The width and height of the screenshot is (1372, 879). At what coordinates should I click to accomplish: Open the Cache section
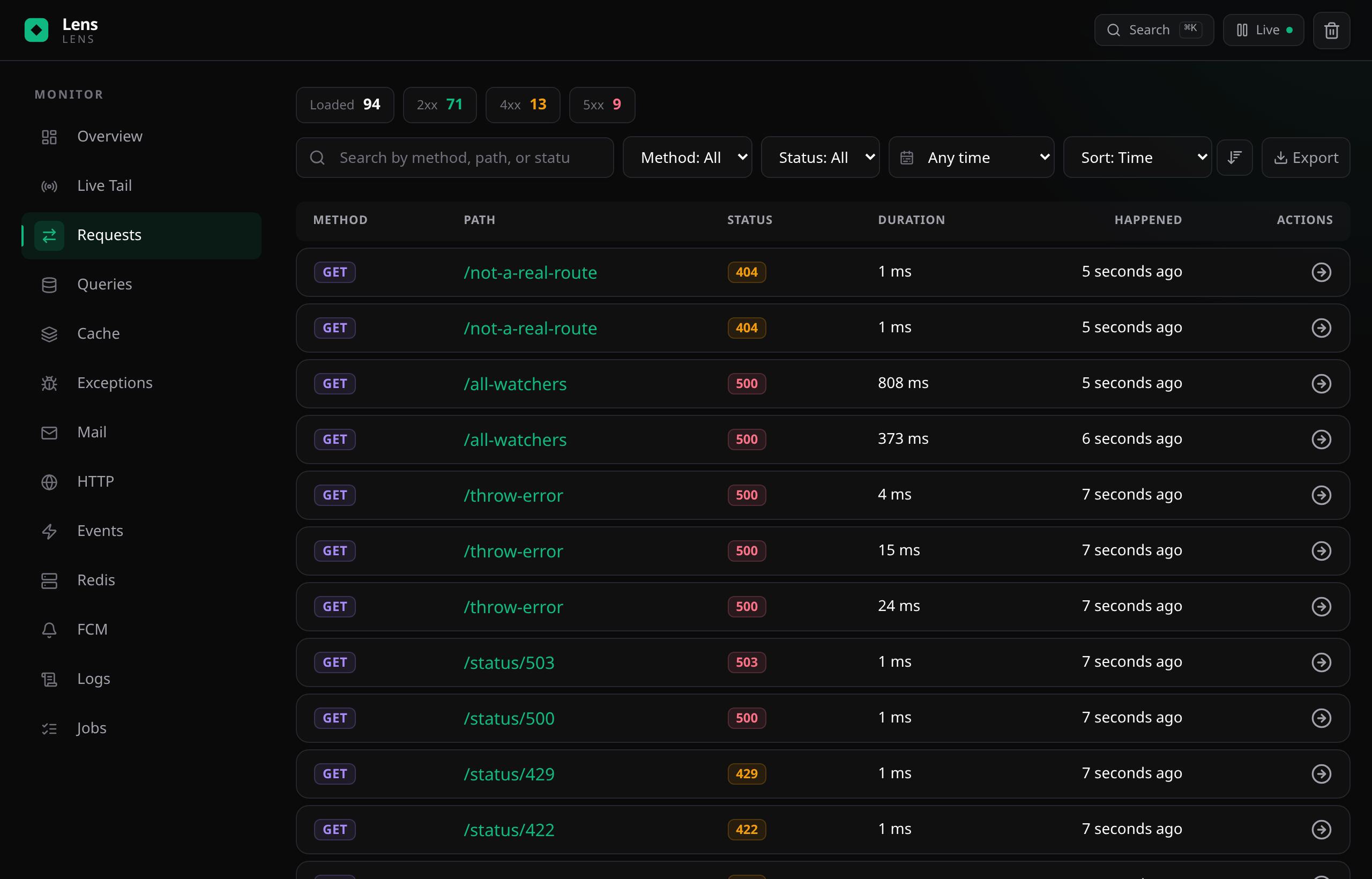click(x=141, y=334)
